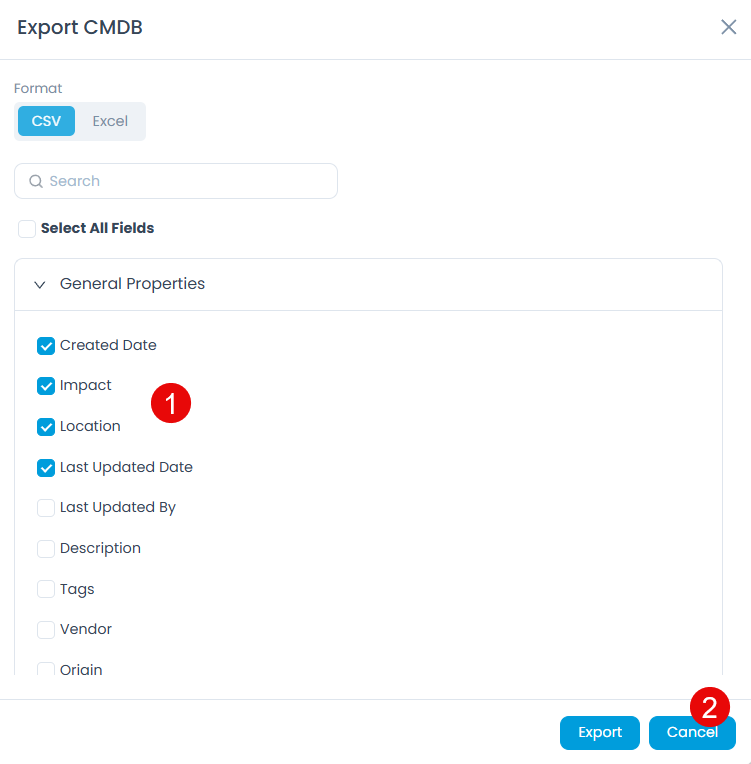Uncheck the Impact field

coord(46,386)
